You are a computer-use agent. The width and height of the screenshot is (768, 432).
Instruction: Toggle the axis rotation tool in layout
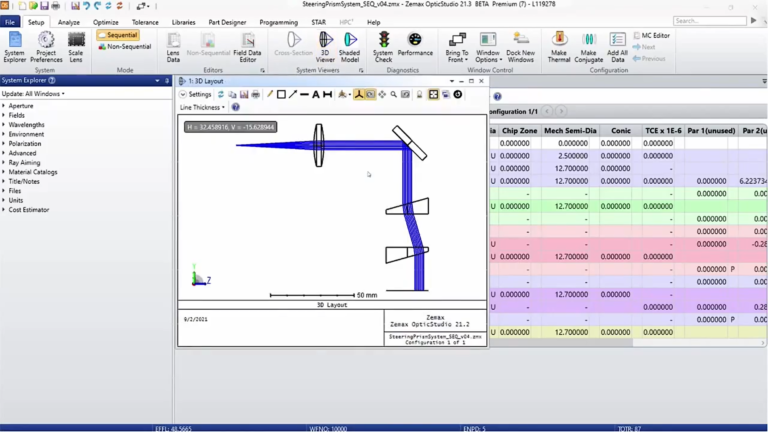359,95
